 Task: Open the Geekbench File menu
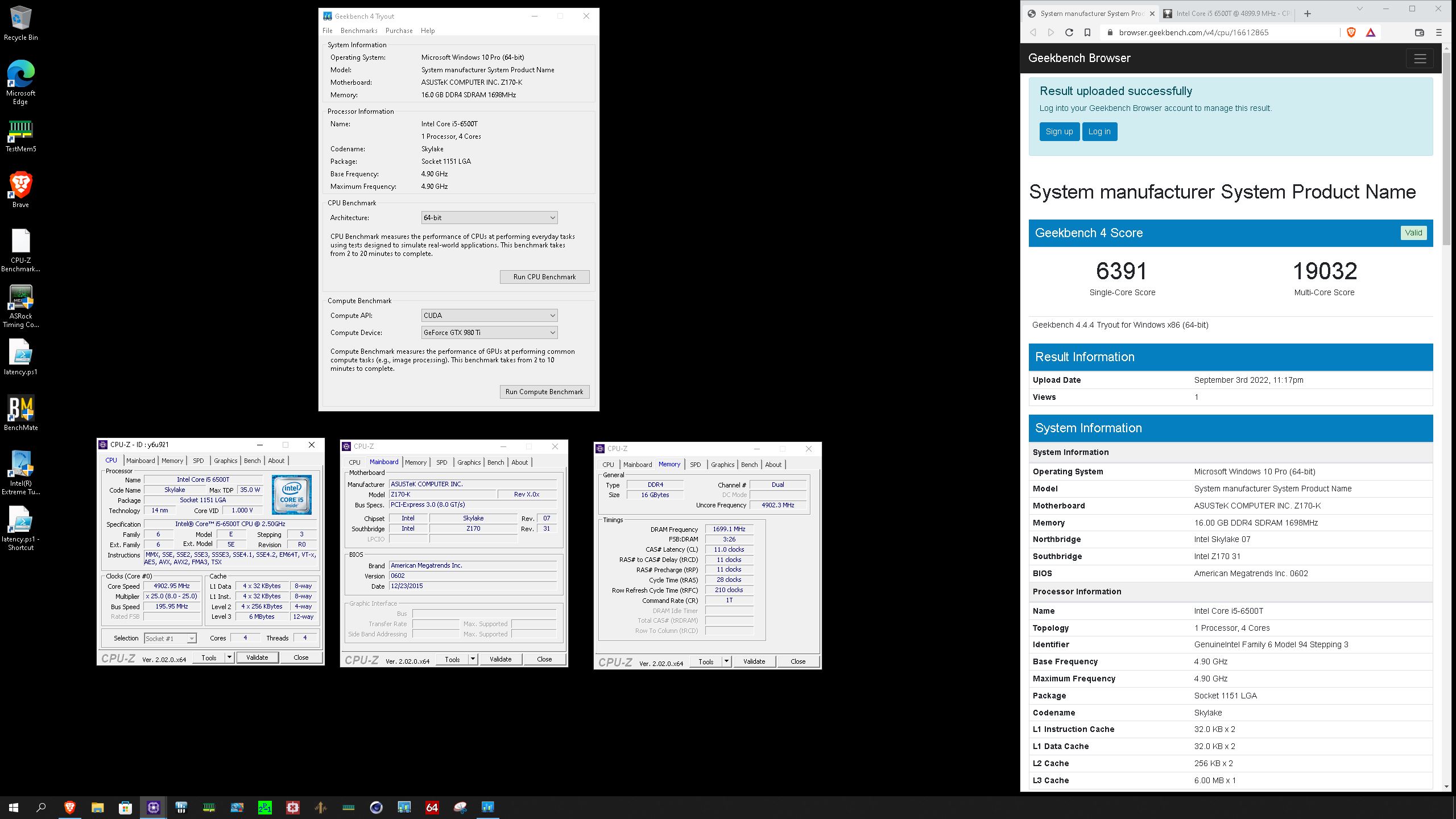click(x=328, y=31)
